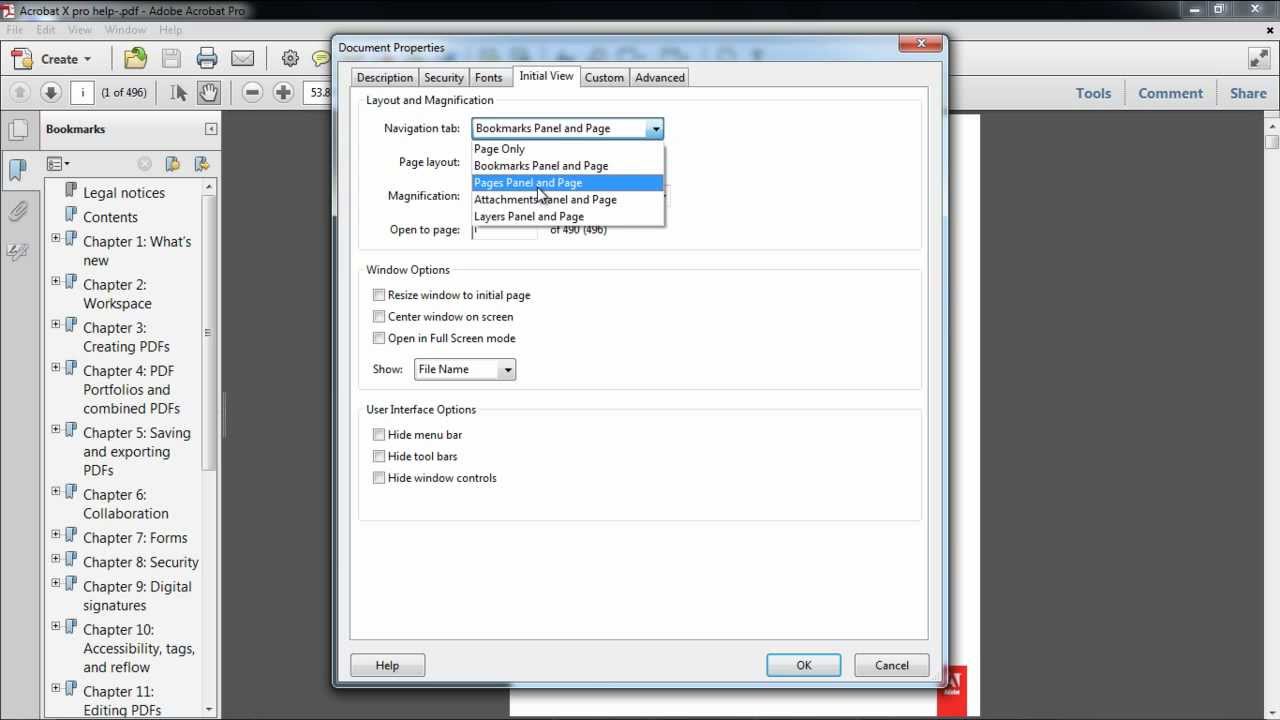Expand Chapter 6: Collaboration bookmark
The image size is (1280, 720).
[56, 491]
